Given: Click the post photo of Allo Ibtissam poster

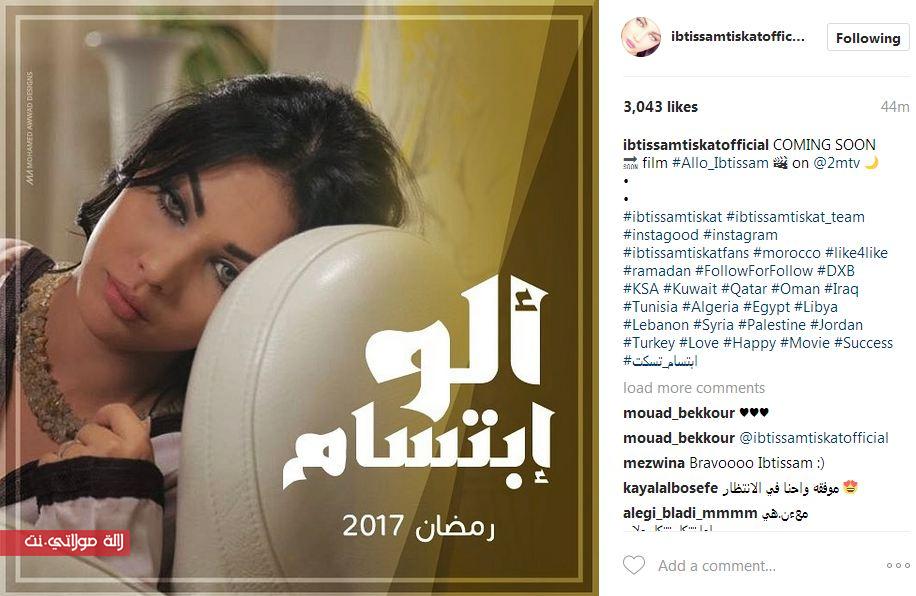Looking at the screenshot, I should (x=299, y=298).
